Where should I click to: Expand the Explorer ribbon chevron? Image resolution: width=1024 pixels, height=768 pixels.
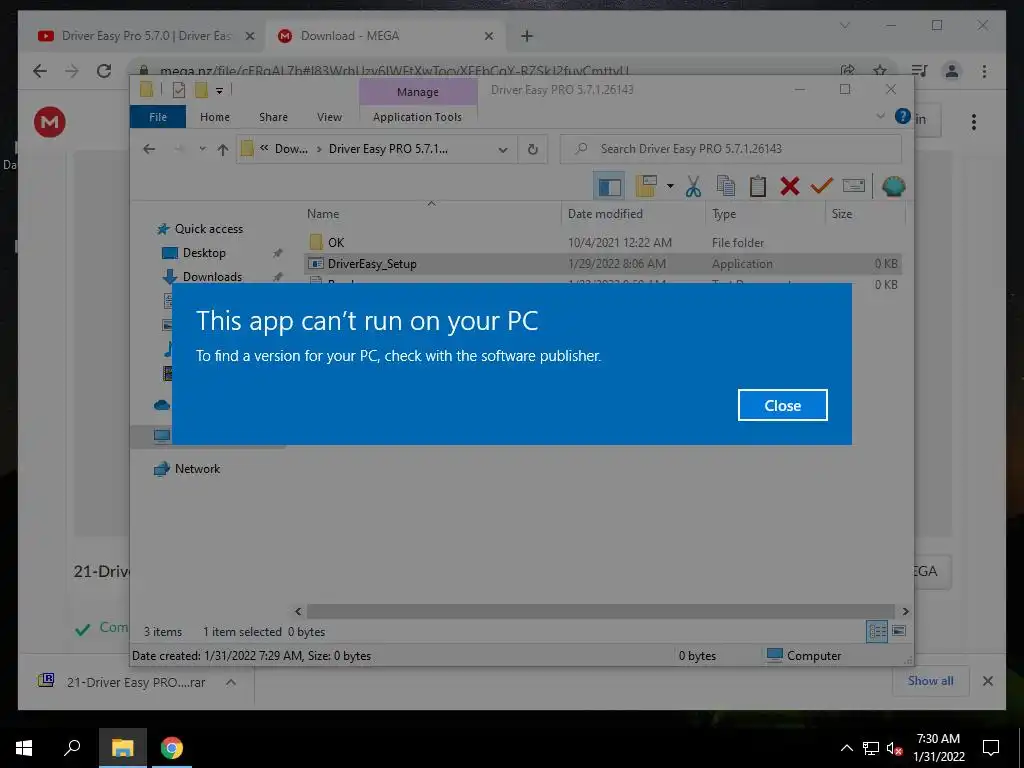880,116
